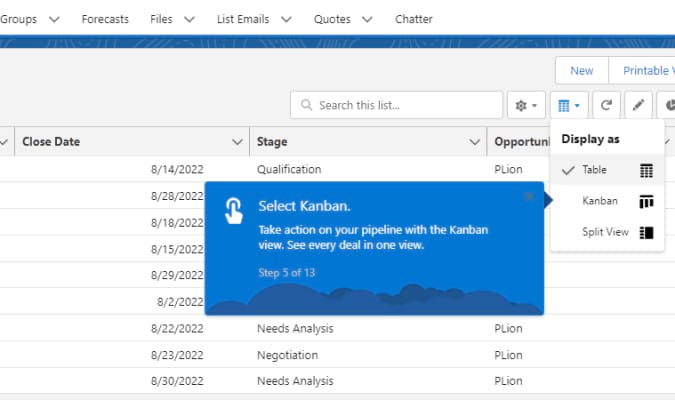Click the magnifier icon in the search box
The width and height of the screenshot is (675, 400).
tap(306, 105)
